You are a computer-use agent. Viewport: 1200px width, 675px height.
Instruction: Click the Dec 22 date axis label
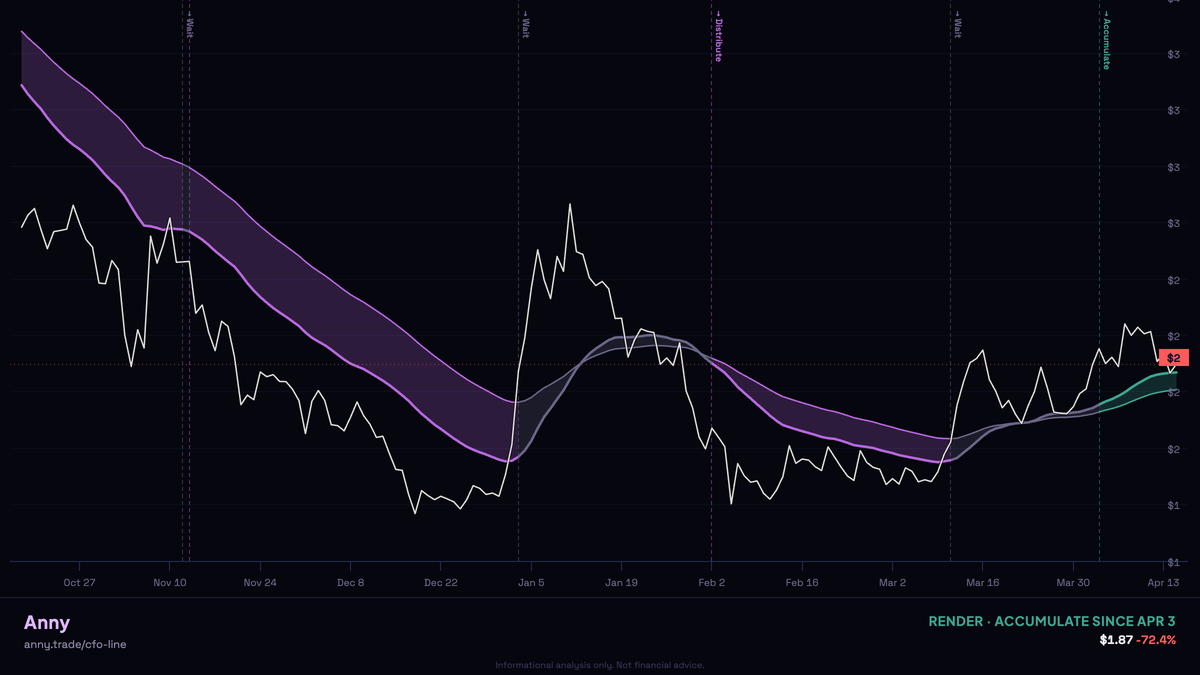click(440, 582)
